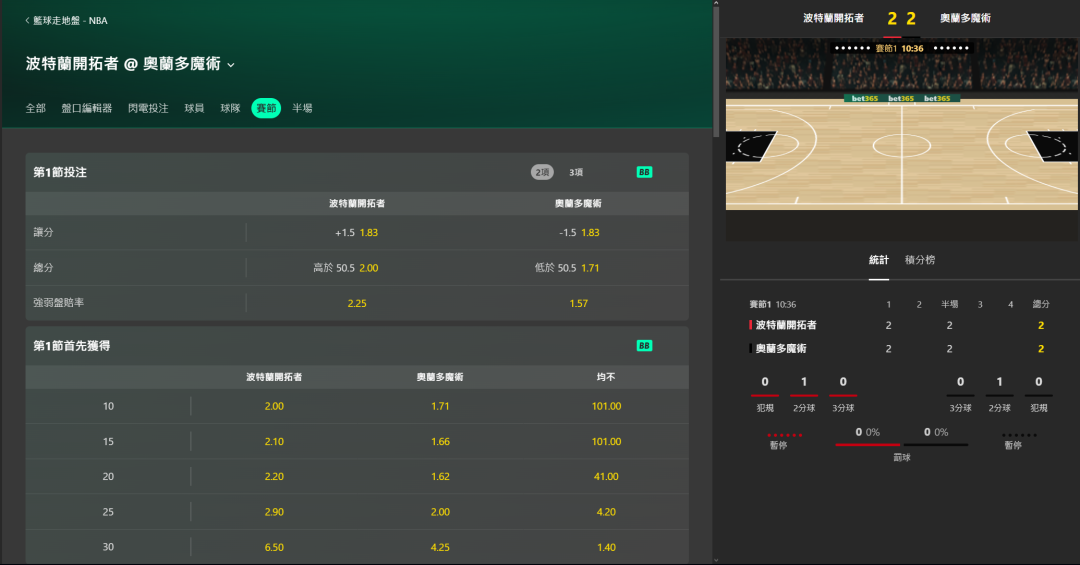This screenshot has width=1080, height=565.
Task: Open the 盤口編輯器 tab
Action: [87, 108]
